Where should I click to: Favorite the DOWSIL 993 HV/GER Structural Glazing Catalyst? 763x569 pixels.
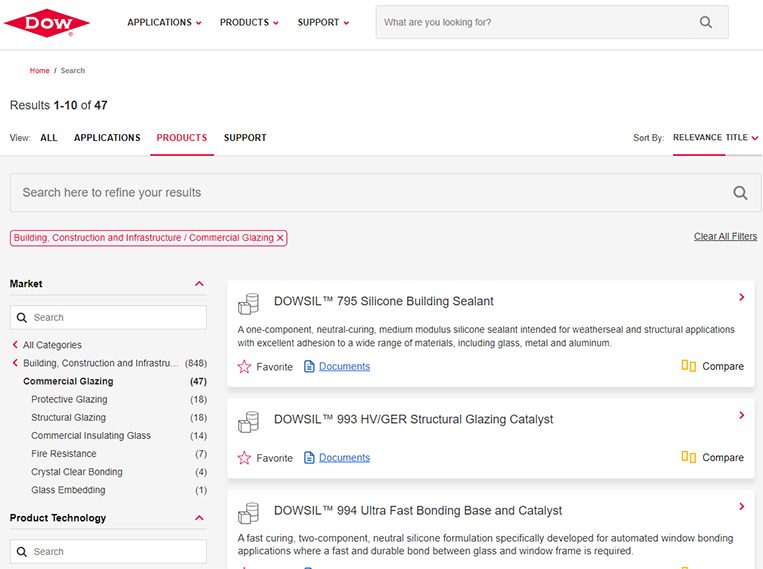click(x=245, y=458)
